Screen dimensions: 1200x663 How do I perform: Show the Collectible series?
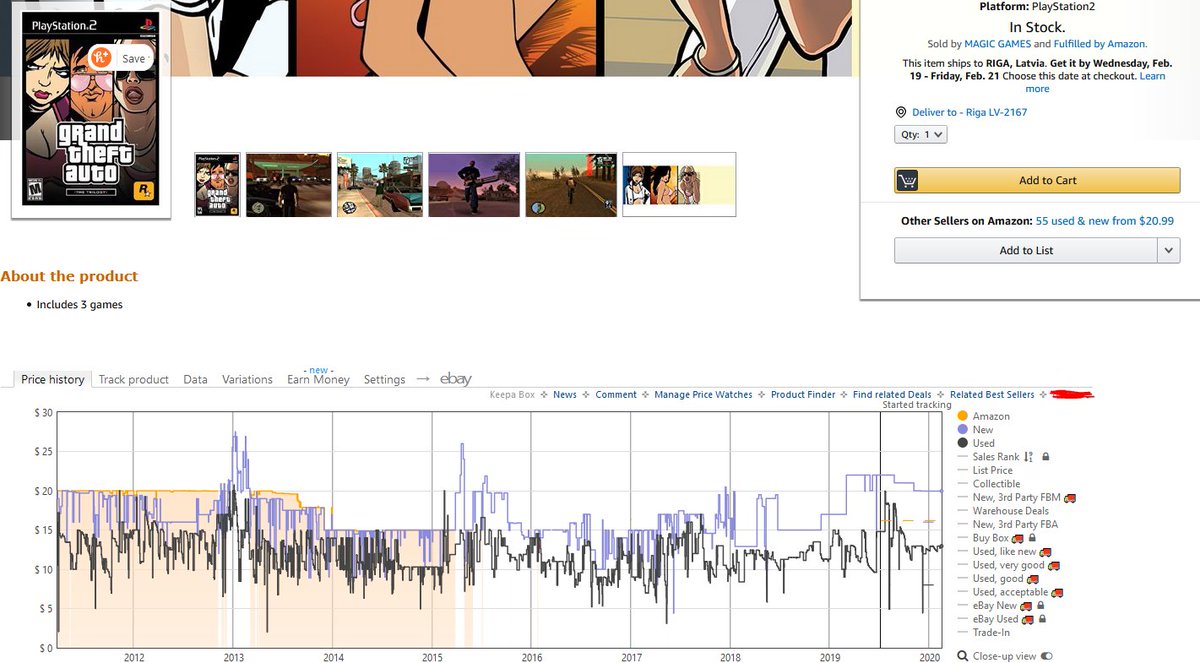point(989,484)
